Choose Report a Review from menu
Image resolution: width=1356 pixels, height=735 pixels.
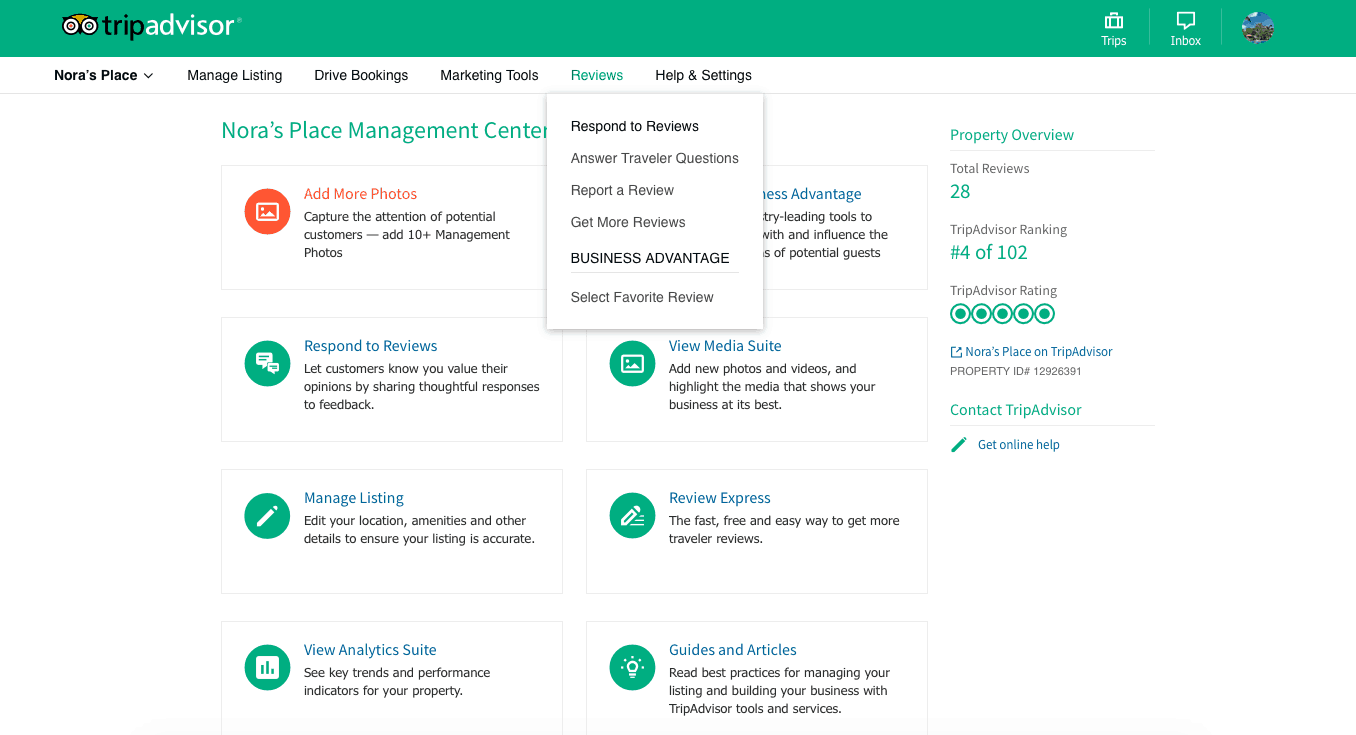[x=622, y=190]
